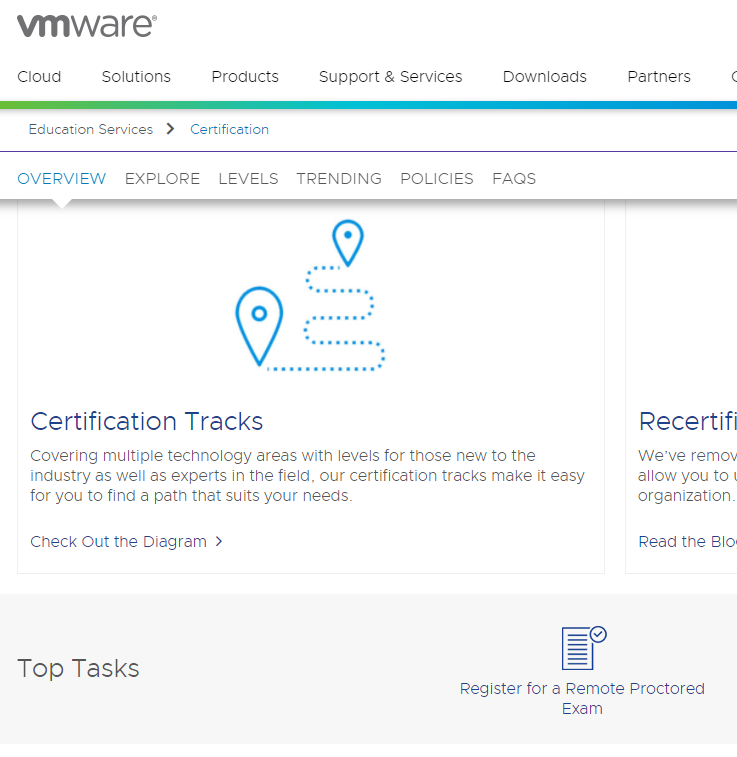Select the OVERVIEW tab
This screenshot has height=757, width=737.
tap(61, 179)
